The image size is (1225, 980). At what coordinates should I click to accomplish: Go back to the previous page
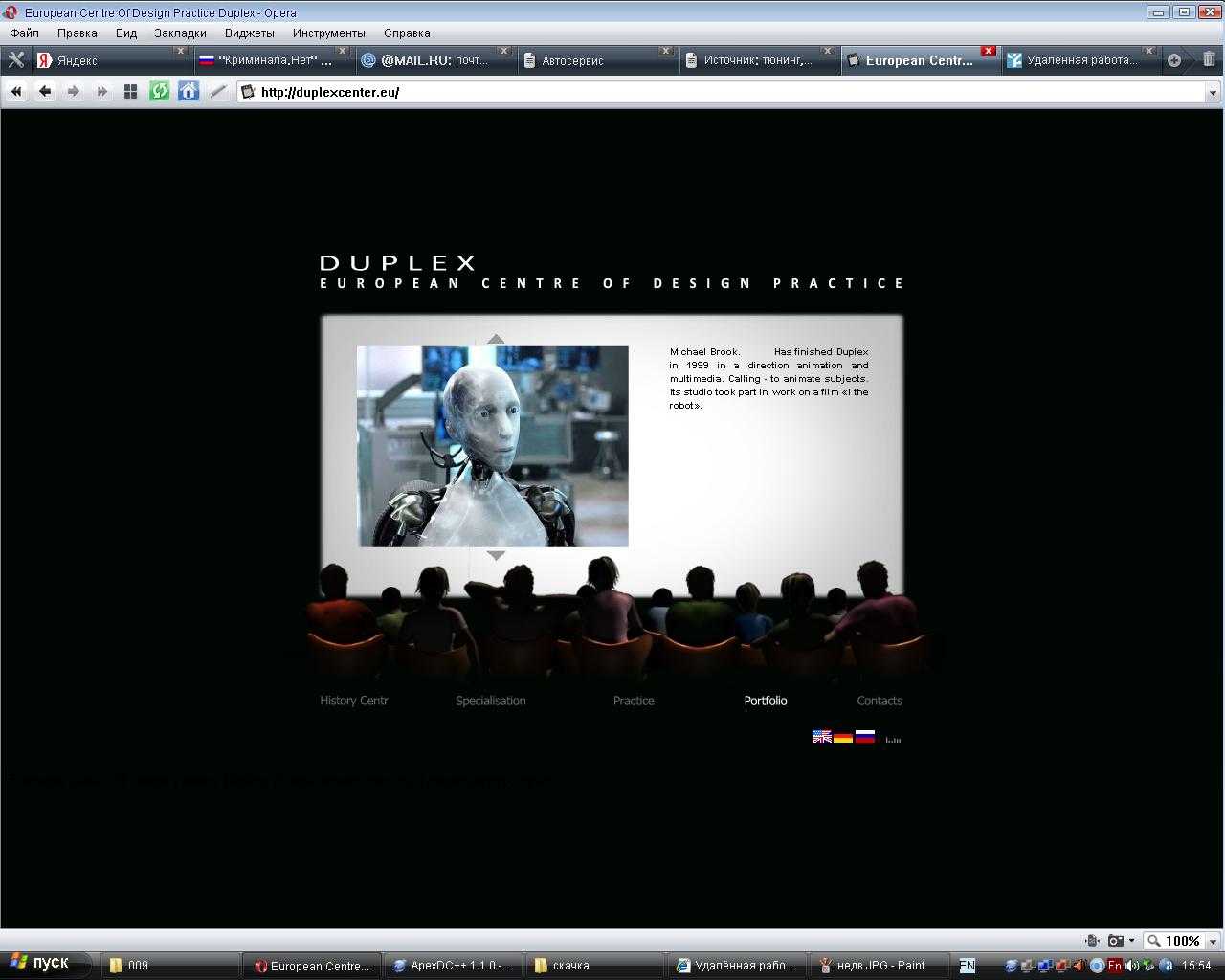click(x=45, y=92)
